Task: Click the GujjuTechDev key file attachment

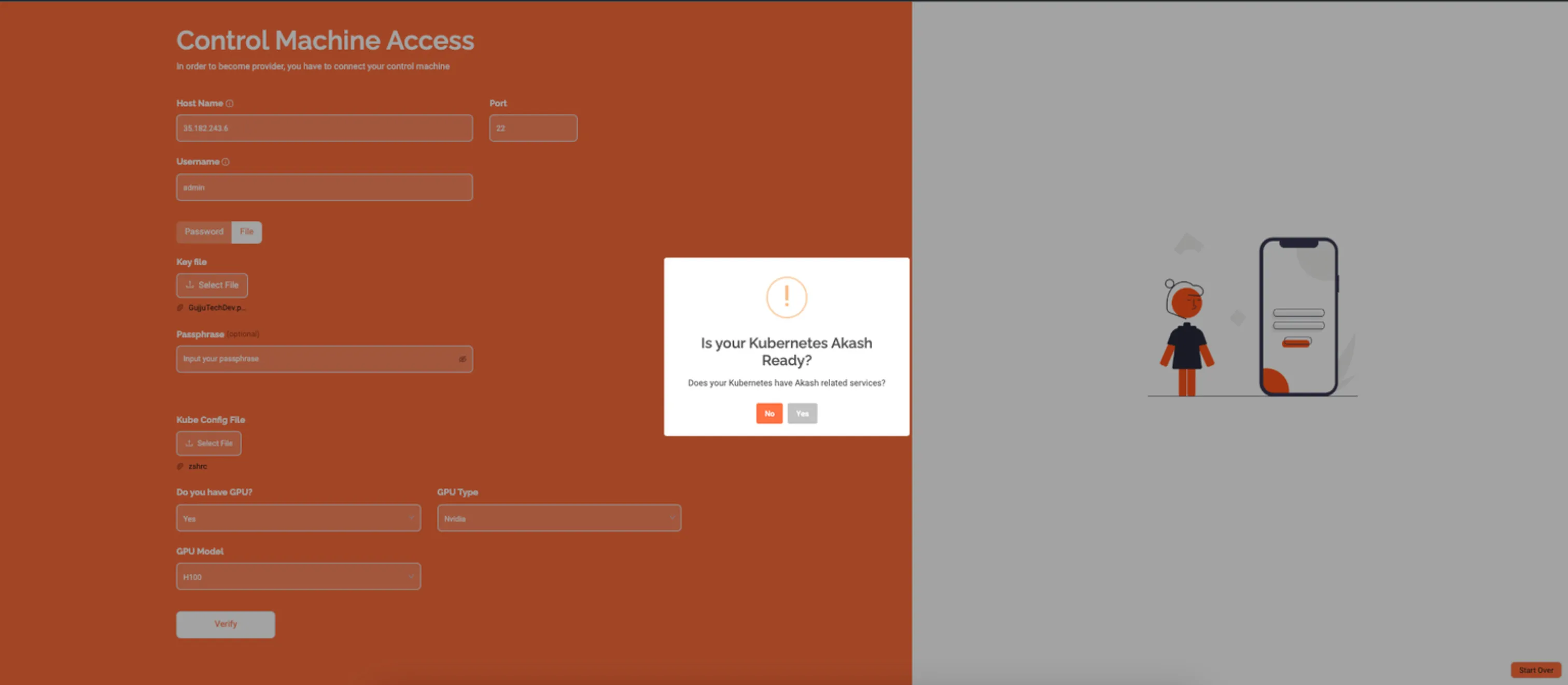Action: coord(216,307)
